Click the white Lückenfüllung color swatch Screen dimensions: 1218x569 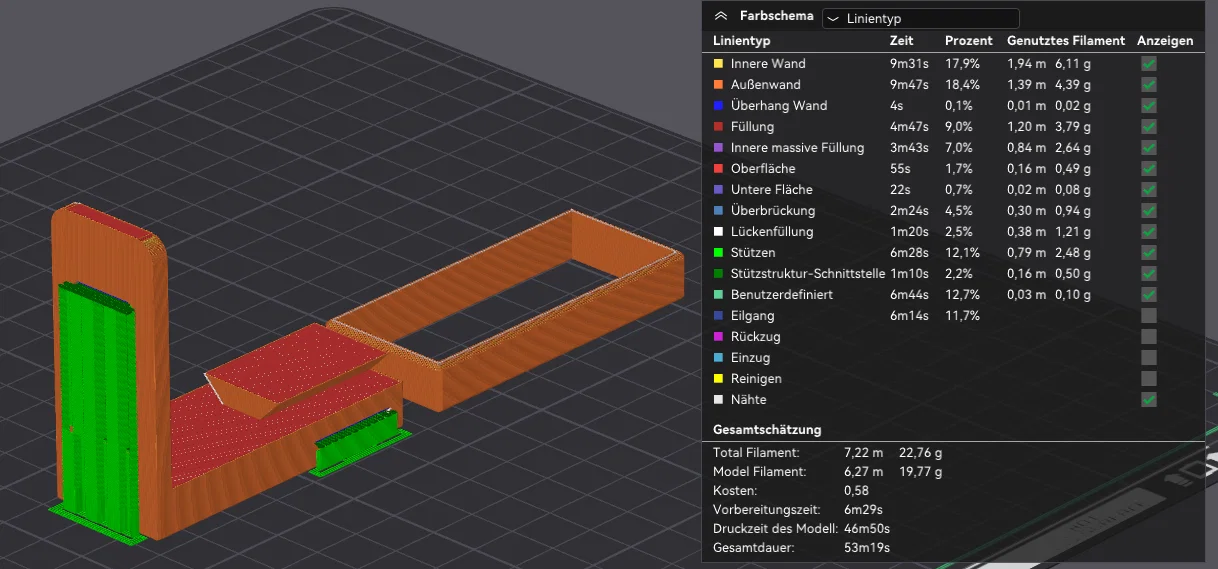[717, 231]
